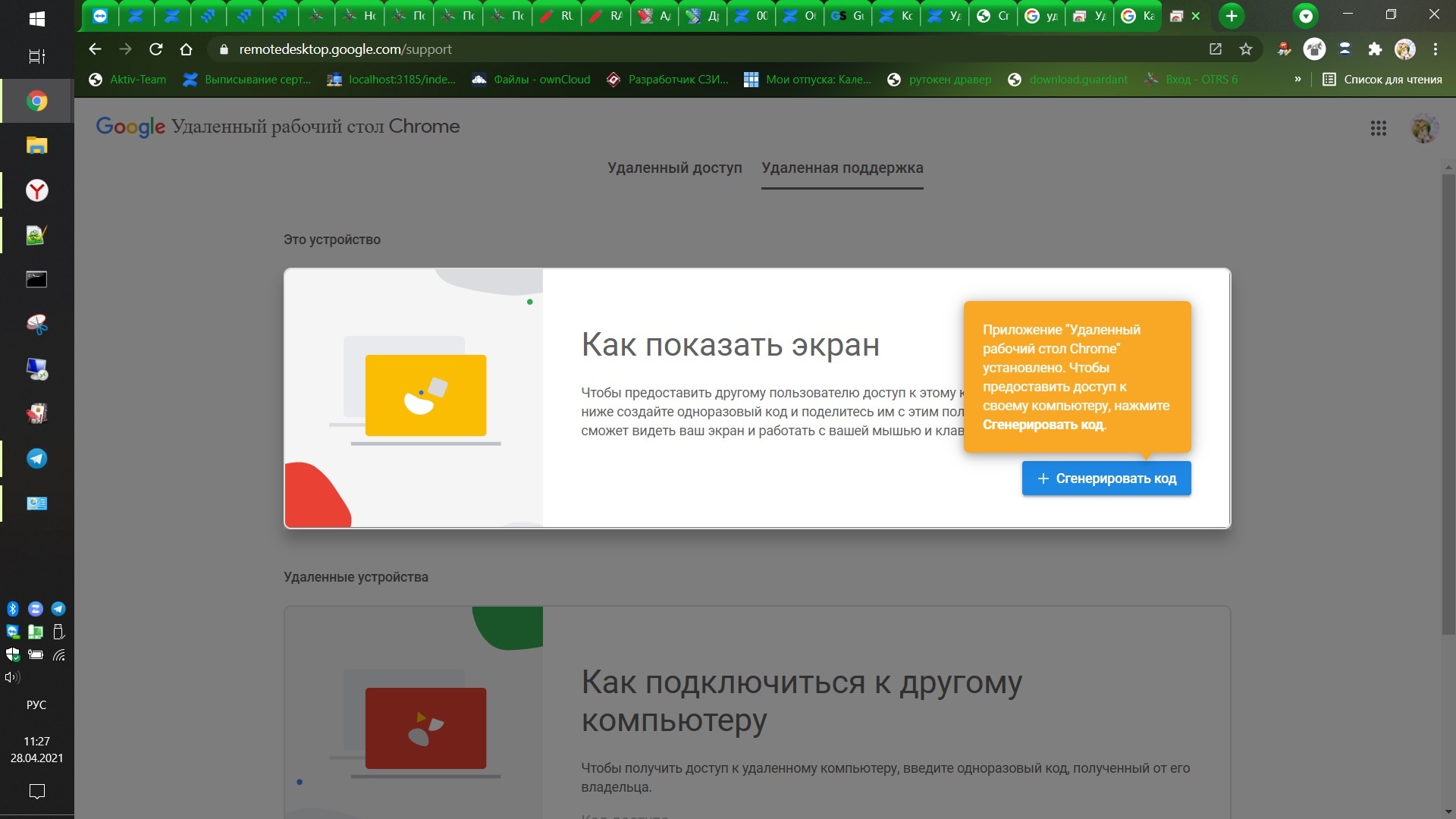Open Snipping Tool from the taskbar
This screenshot has height=819, width=1456.
(36, 325)
